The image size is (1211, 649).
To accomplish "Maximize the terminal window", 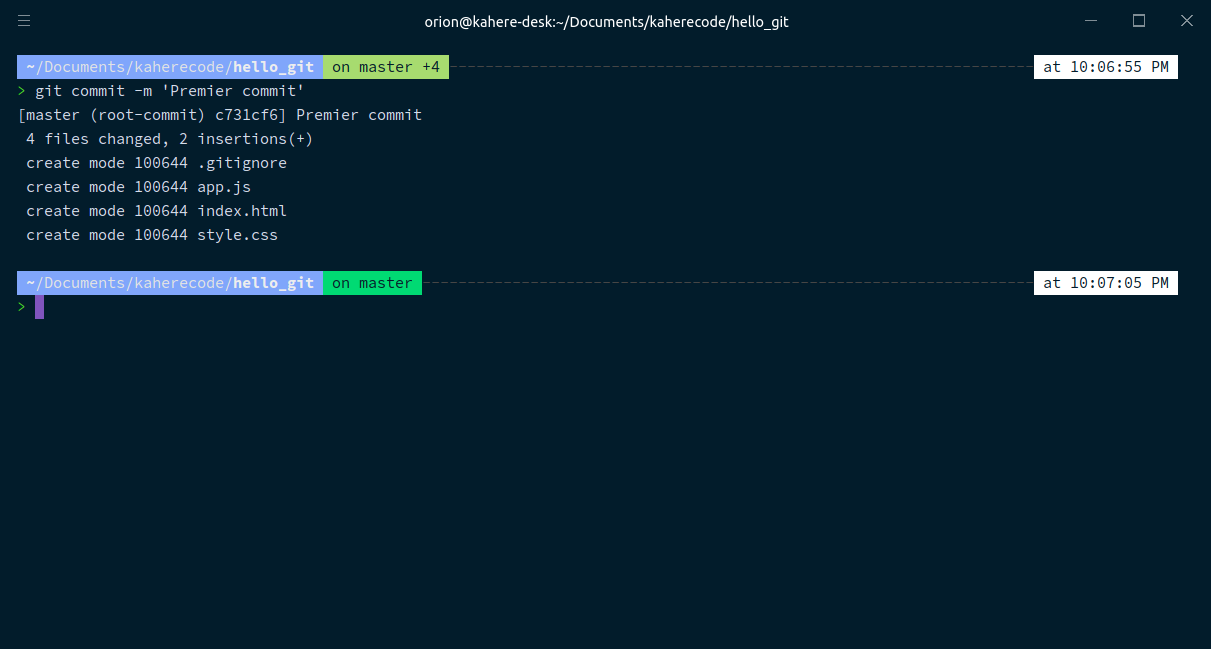I will tap(1138, 21).
